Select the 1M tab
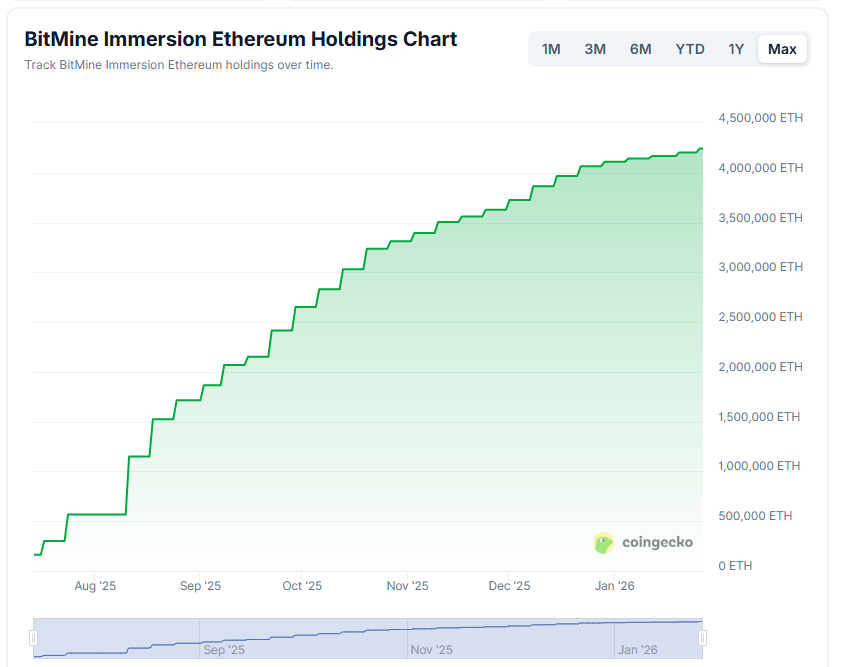 coord(551,48)
